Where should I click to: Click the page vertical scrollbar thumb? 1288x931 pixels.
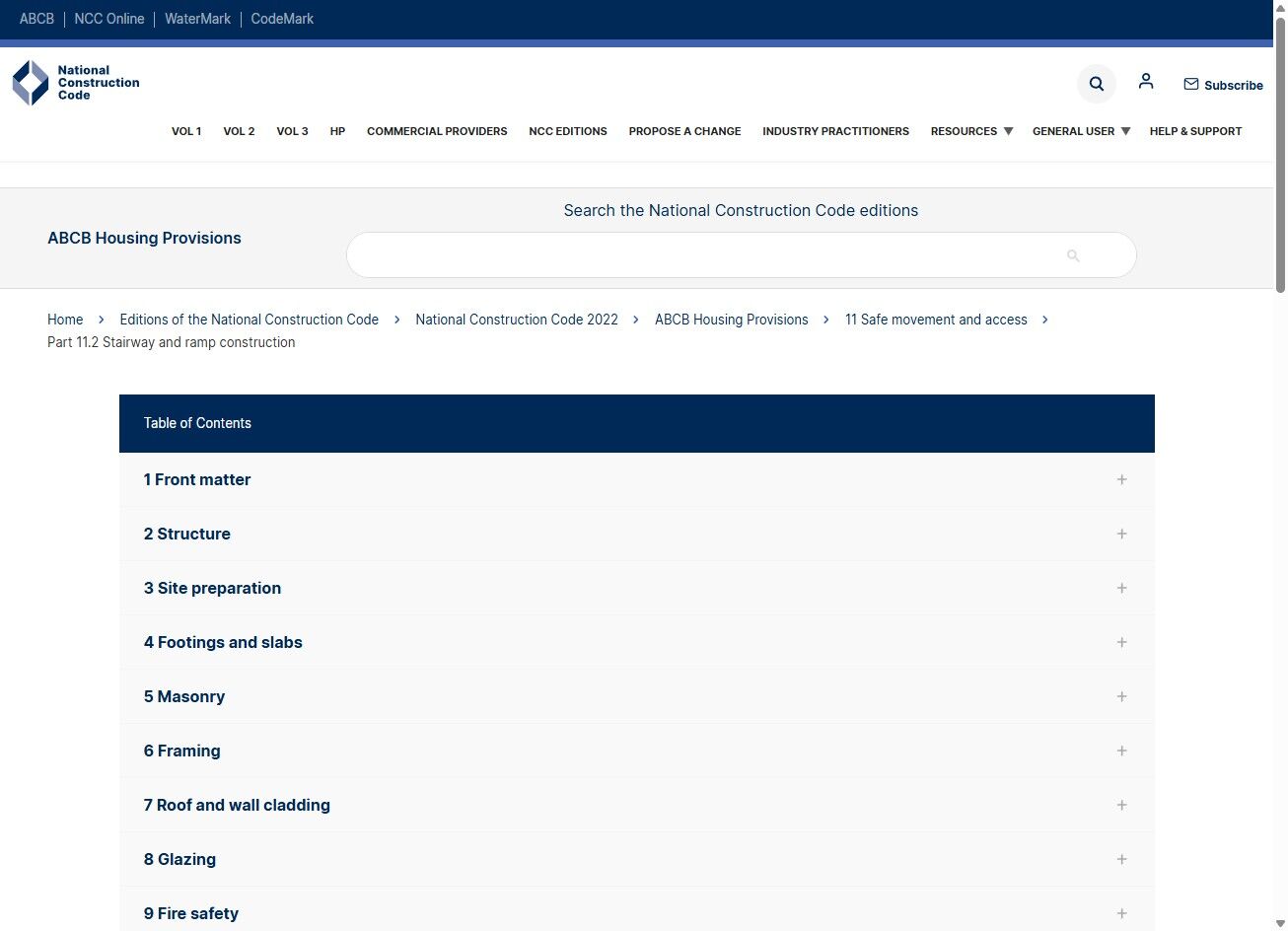click(1280, 154)
